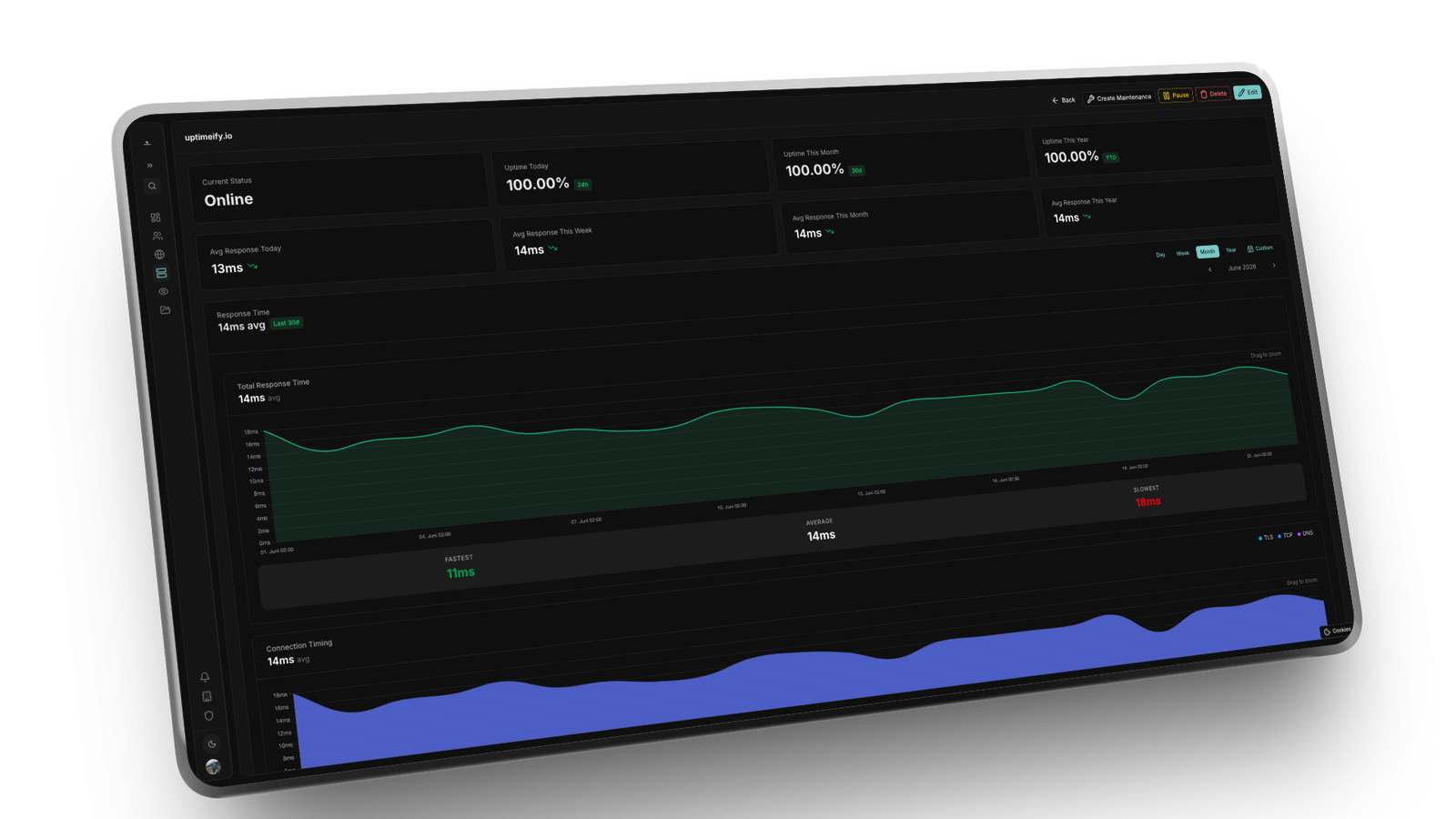Image resolution: width=1456 pixels, height=819 pixels.
Task: Click the yellow Pause button
Action: tap(1176, 95)
